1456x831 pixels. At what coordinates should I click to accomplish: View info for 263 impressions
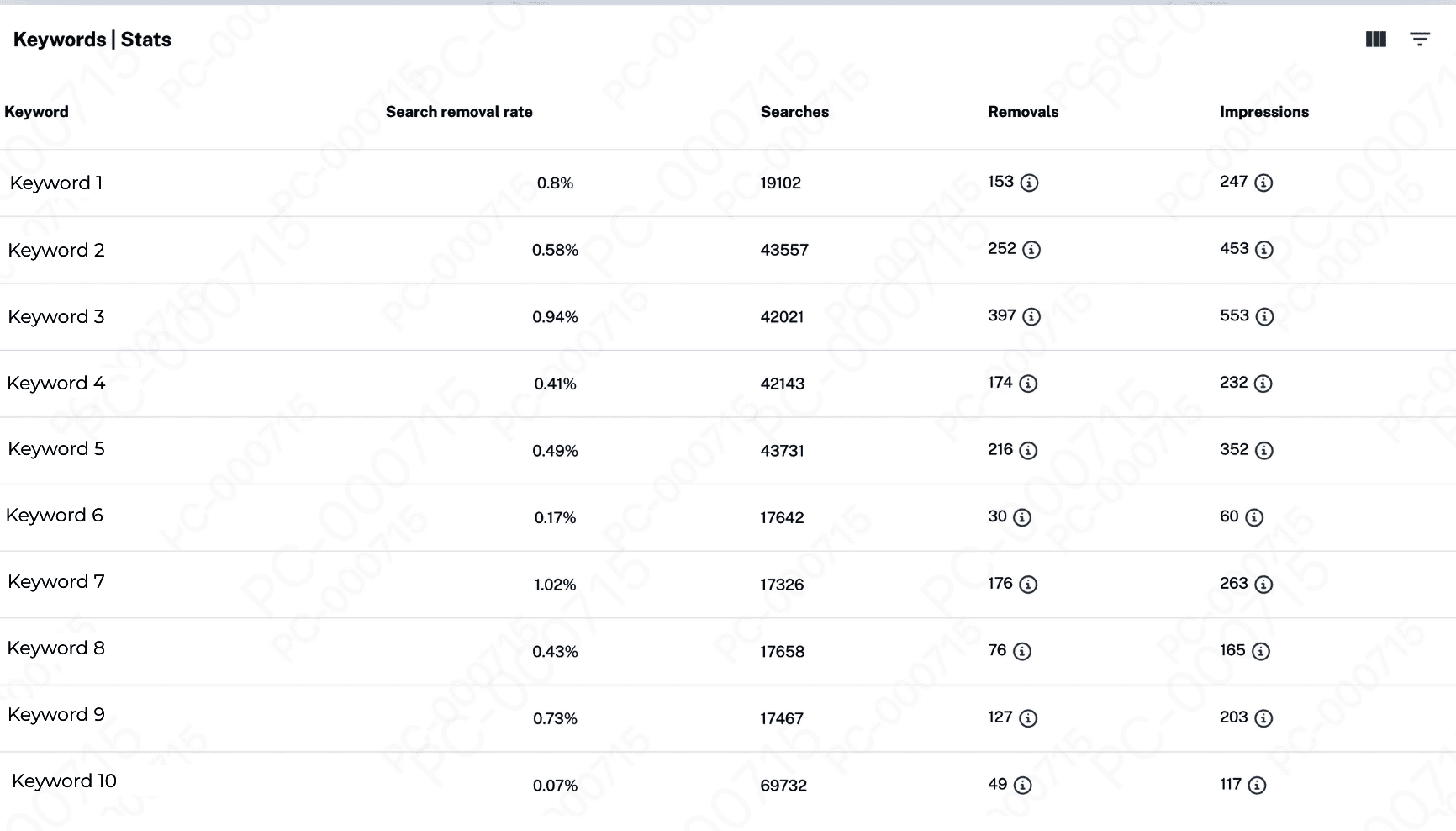click(x=1263, y=585)
